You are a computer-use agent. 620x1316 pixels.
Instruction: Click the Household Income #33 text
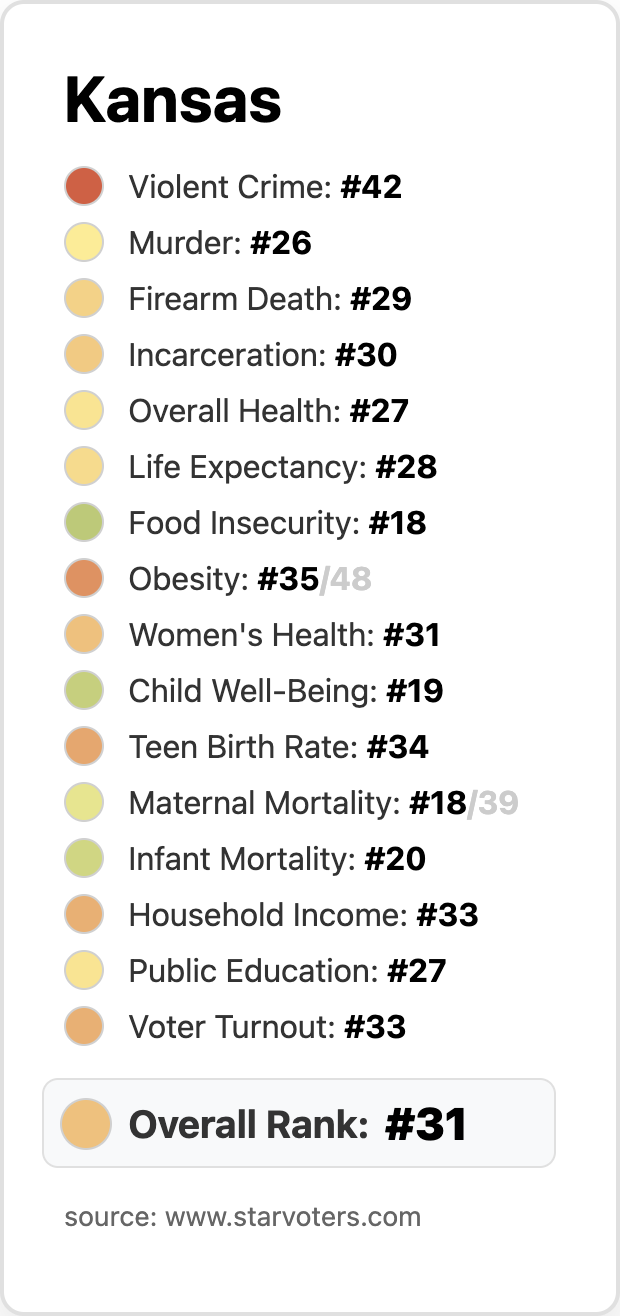pyautogui.click(x=303, y=915)
